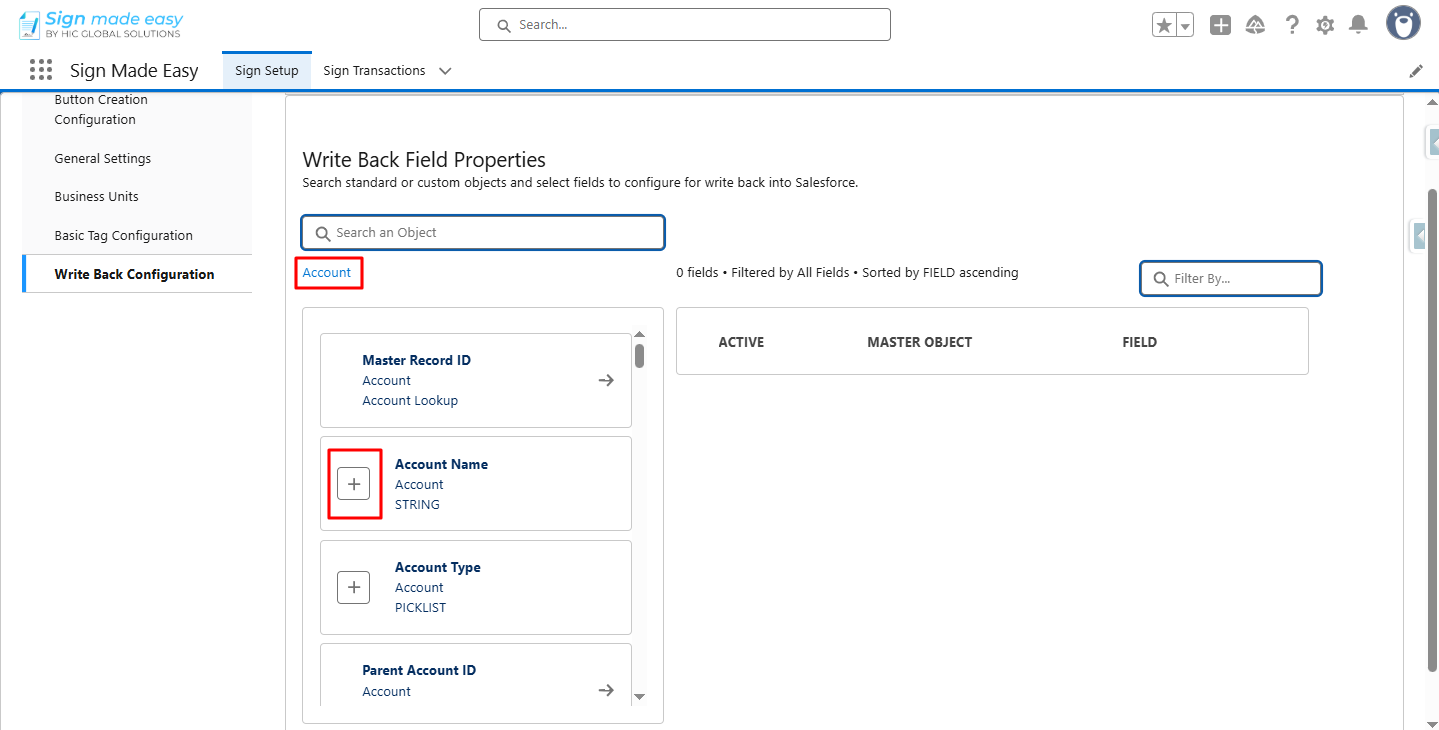Click the Account breadcrumb link

[327, 272]
